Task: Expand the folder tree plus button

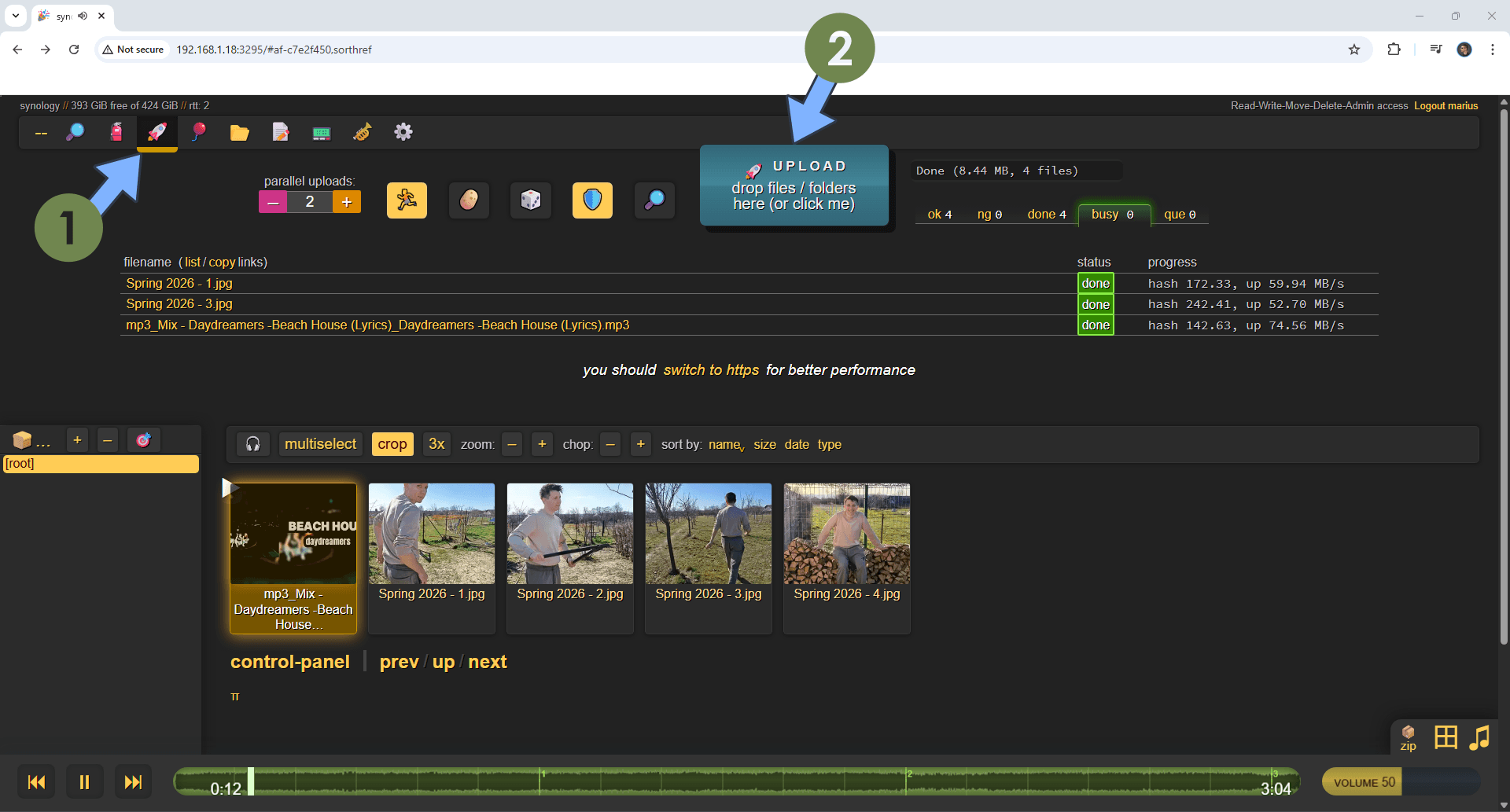Action: tap(77, 440)
